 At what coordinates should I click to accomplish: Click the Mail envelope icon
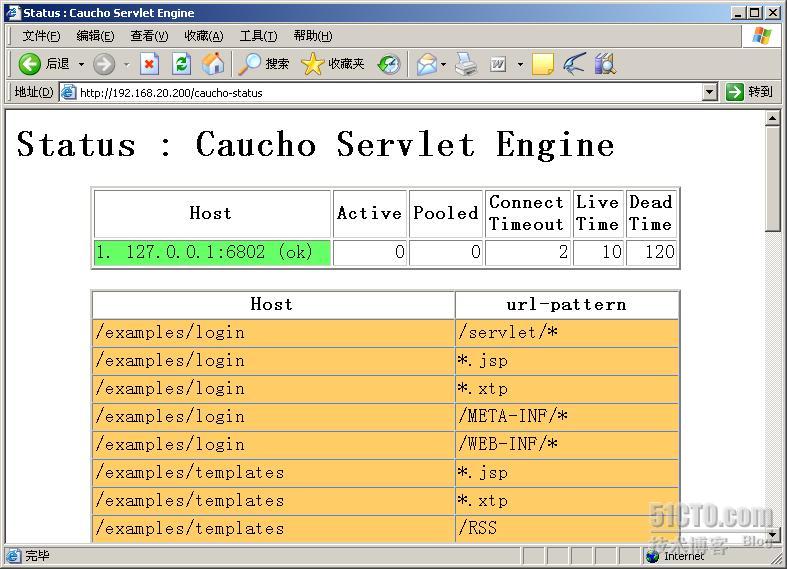tap(427, 65)
